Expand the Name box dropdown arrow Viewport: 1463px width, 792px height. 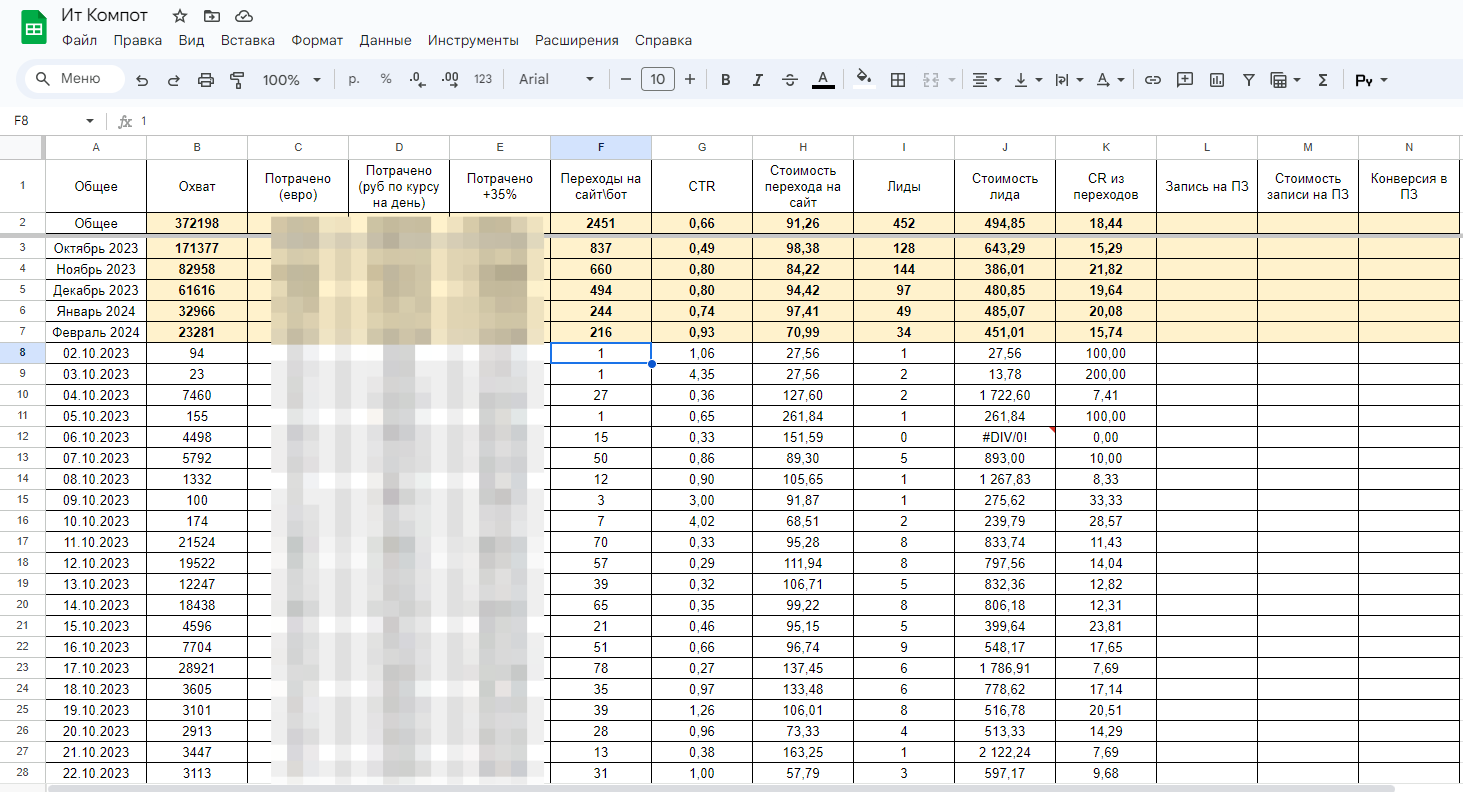90,121
